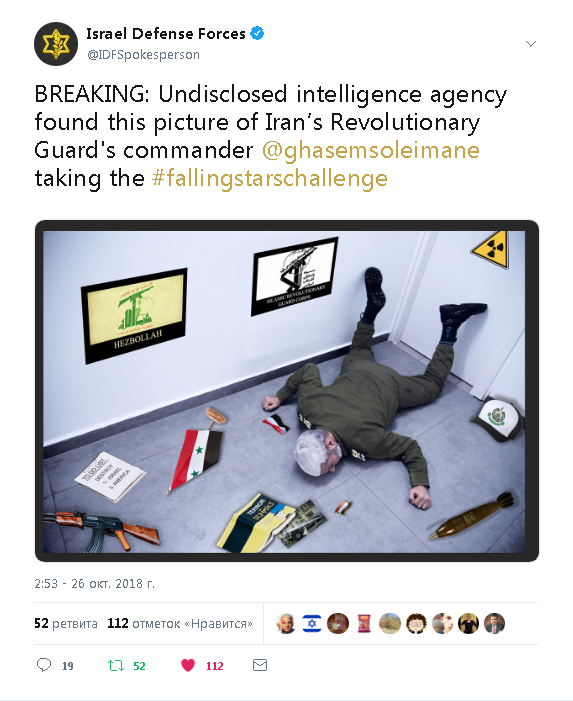Open the tweet options chevron menu
Screen dimensions: 573x701
click(x=531, y=44)
